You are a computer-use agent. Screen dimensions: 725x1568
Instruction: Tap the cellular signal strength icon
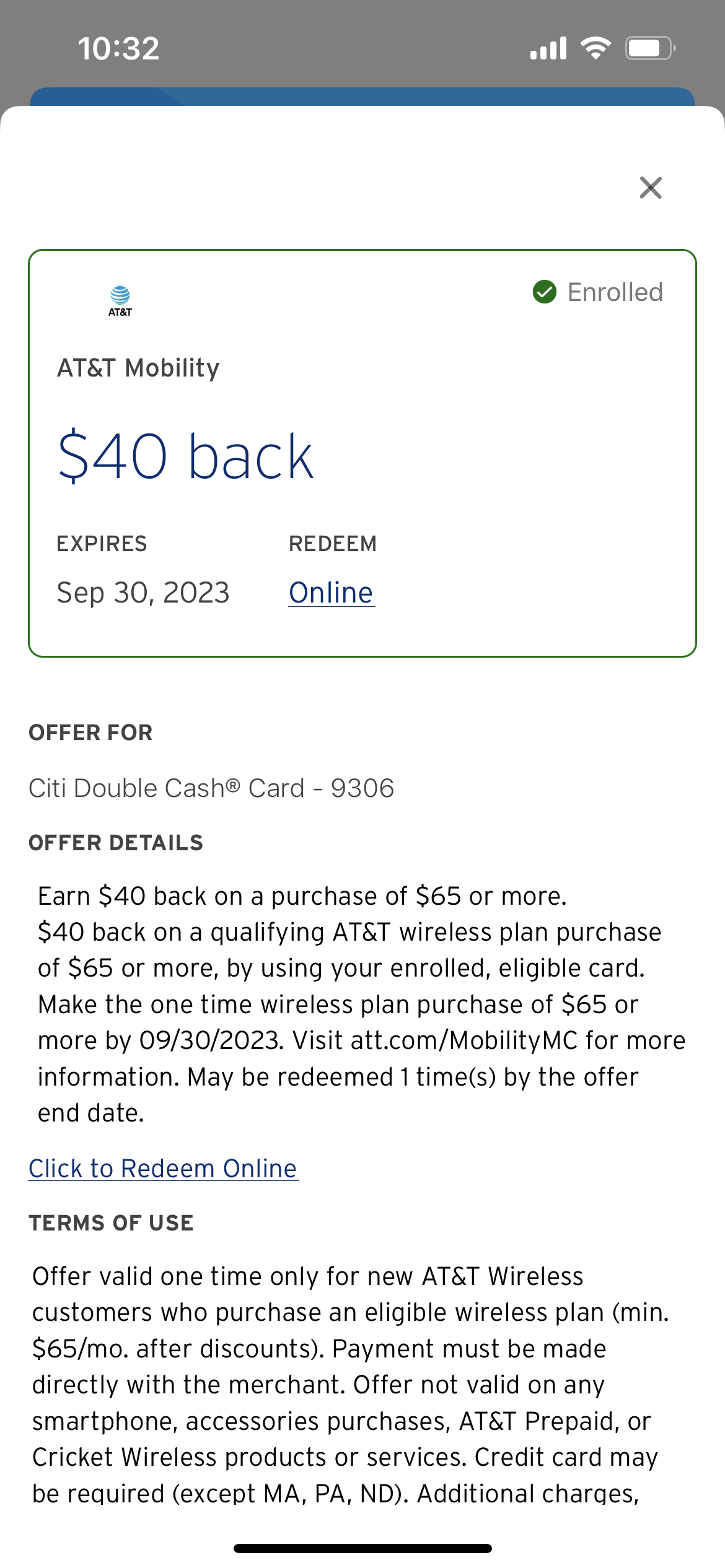[x=548, y=48]
